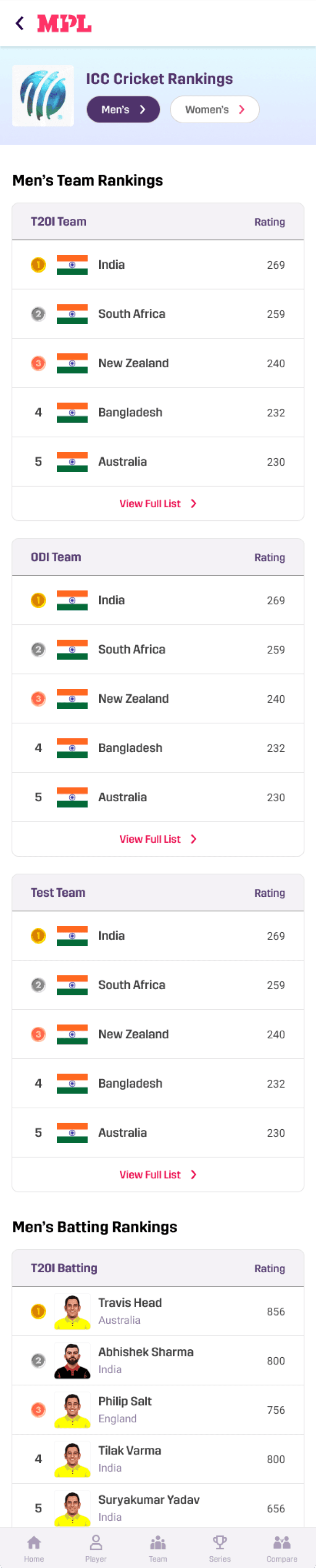The image size is (316, 1568).
Task: Expand View Full List under T20I Team
Action: 158,503
